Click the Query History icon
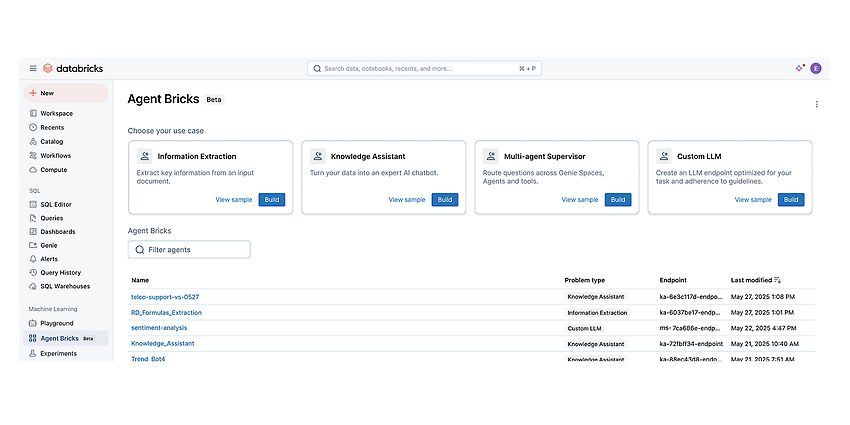The image size is (850, 425). (33, 273)
